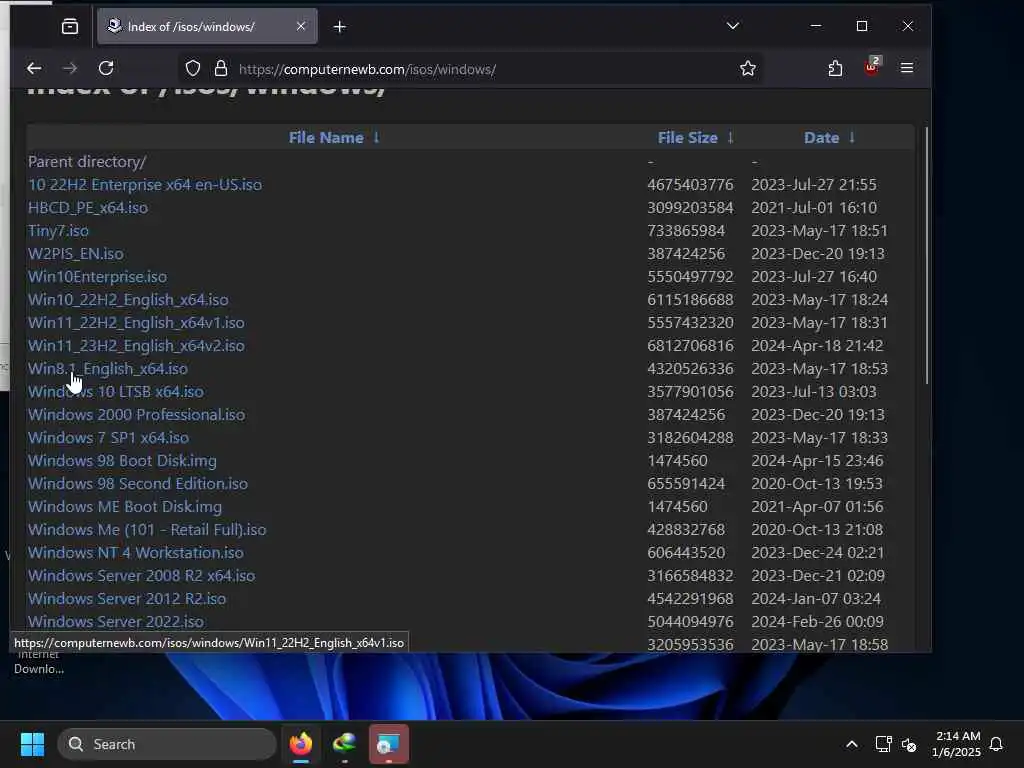
Task: Select file size 4675403776
Action: coord(690,185)
